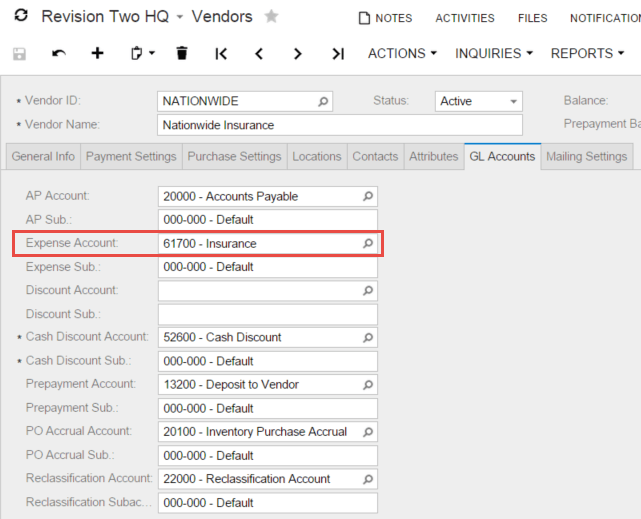The width and height of the screenshot is (641, 519).
Task: Click the Cash Discount Sub. field
Action: (x=268, y=361)
